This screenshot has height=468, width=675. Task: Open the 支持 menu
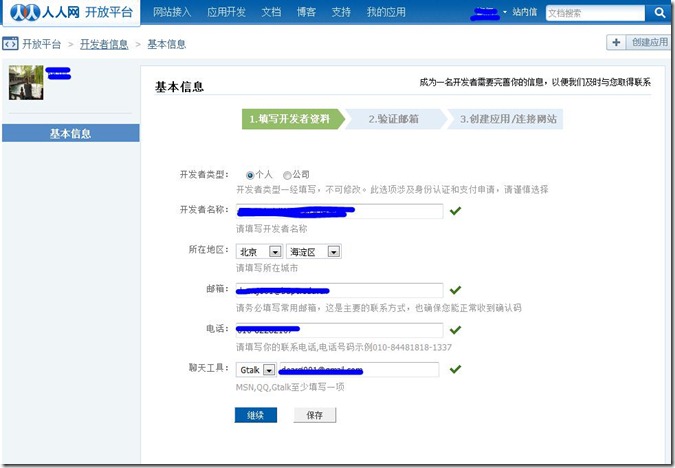click(x=341, y=12)
